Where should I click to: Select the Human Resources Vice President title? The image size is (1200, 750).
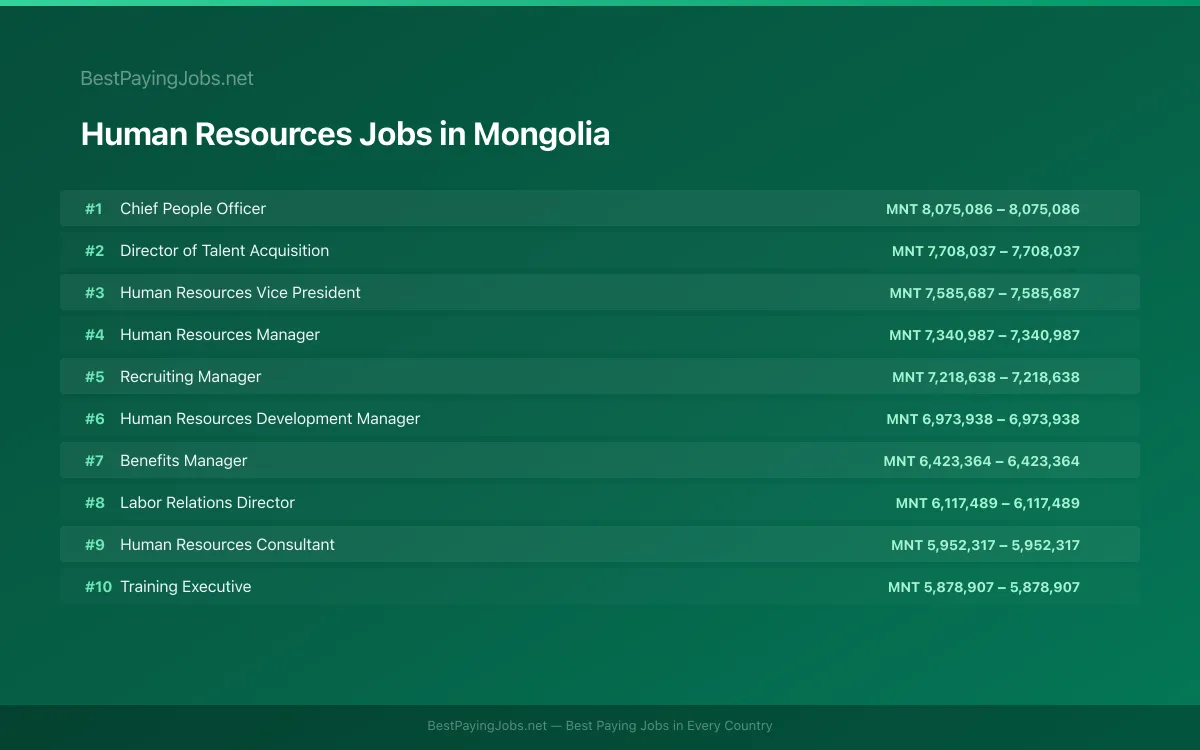240,292
